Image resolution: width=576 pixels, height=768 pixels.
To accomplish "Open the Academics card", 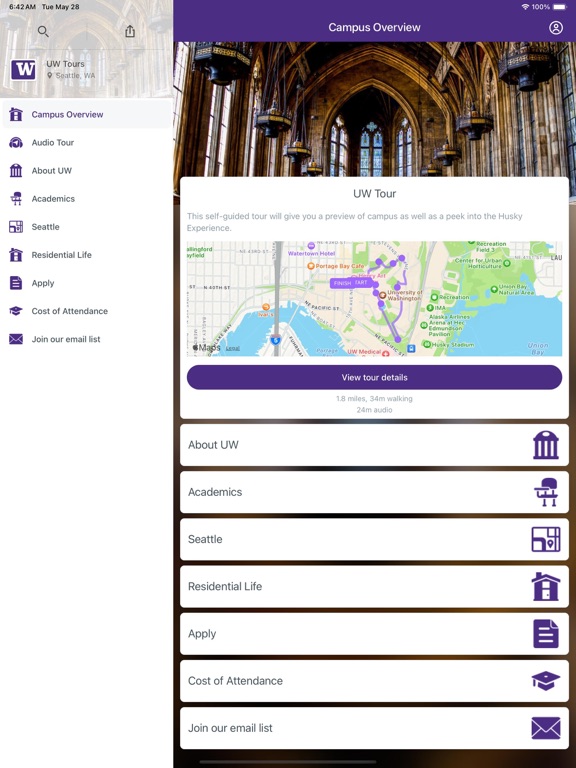I will click(x=374, y=492).
